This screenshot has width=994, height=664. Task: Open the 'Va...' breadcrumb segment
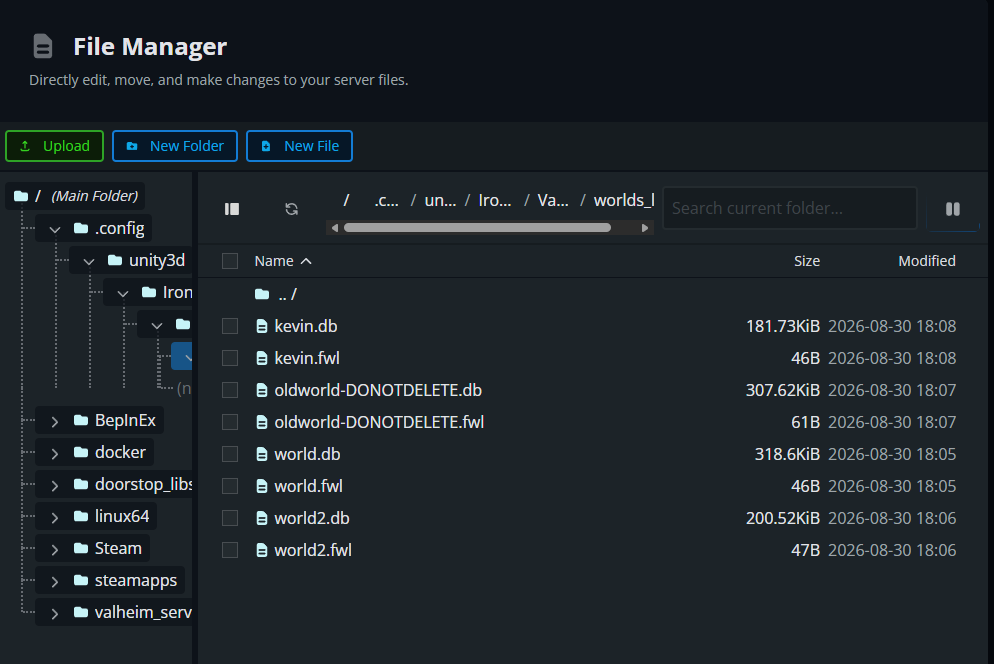coord(553,200)
